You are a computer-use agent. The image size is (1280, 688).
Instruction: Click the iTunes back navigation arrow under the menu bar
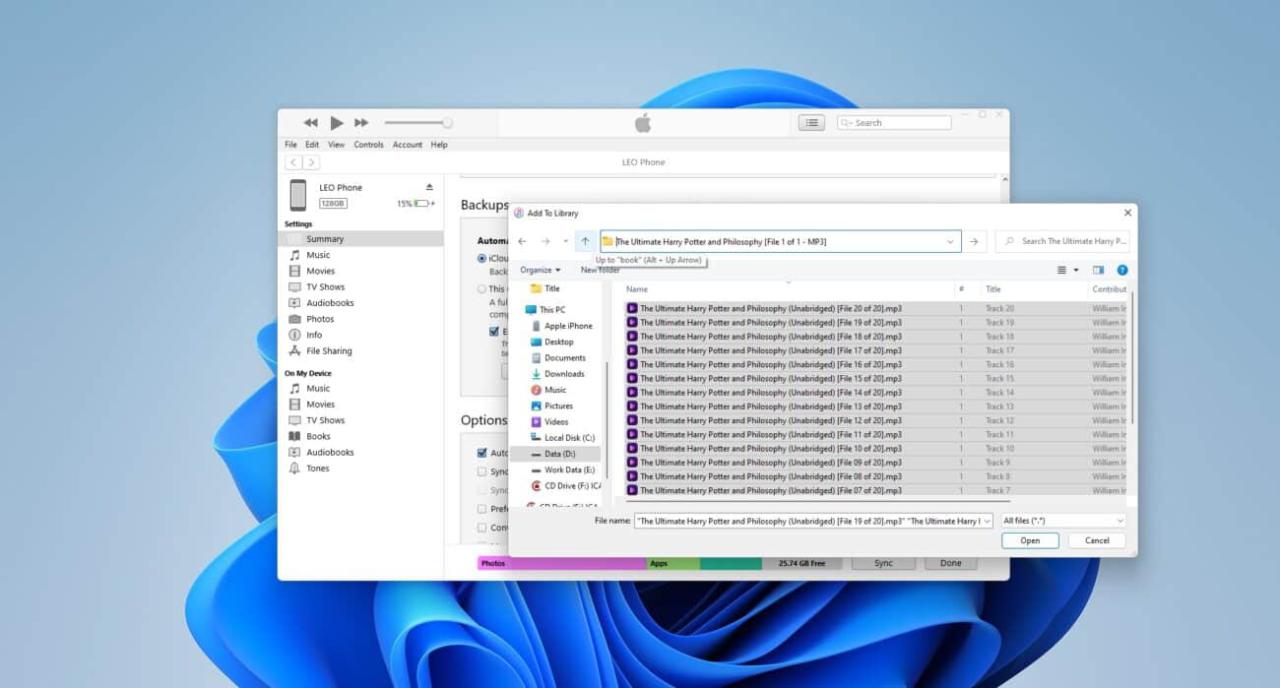click(294, 162)
